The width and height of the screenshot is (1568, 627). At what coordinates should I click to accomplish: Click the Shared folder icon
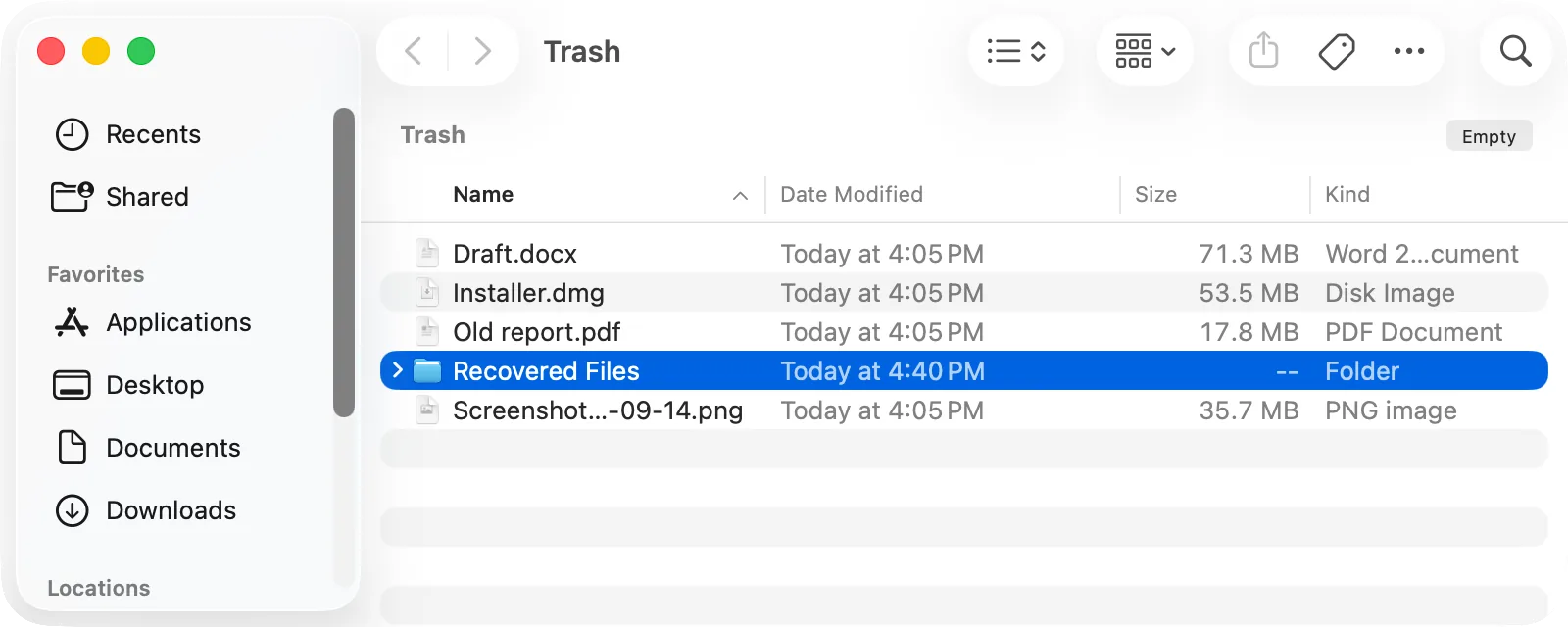[72, 196]
